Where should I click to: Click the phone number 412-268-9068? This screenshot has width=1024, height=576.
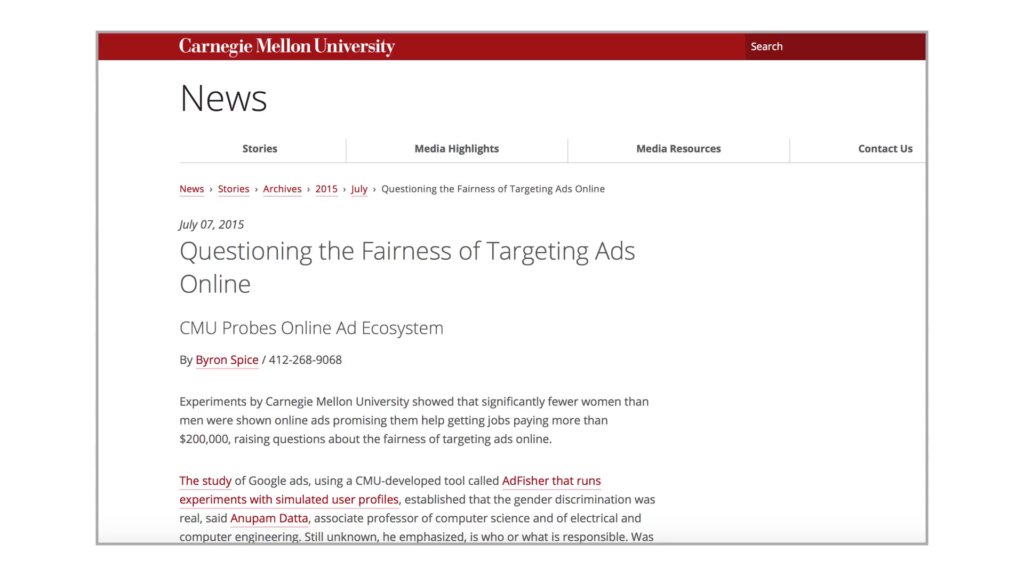[x=305, y=360]
